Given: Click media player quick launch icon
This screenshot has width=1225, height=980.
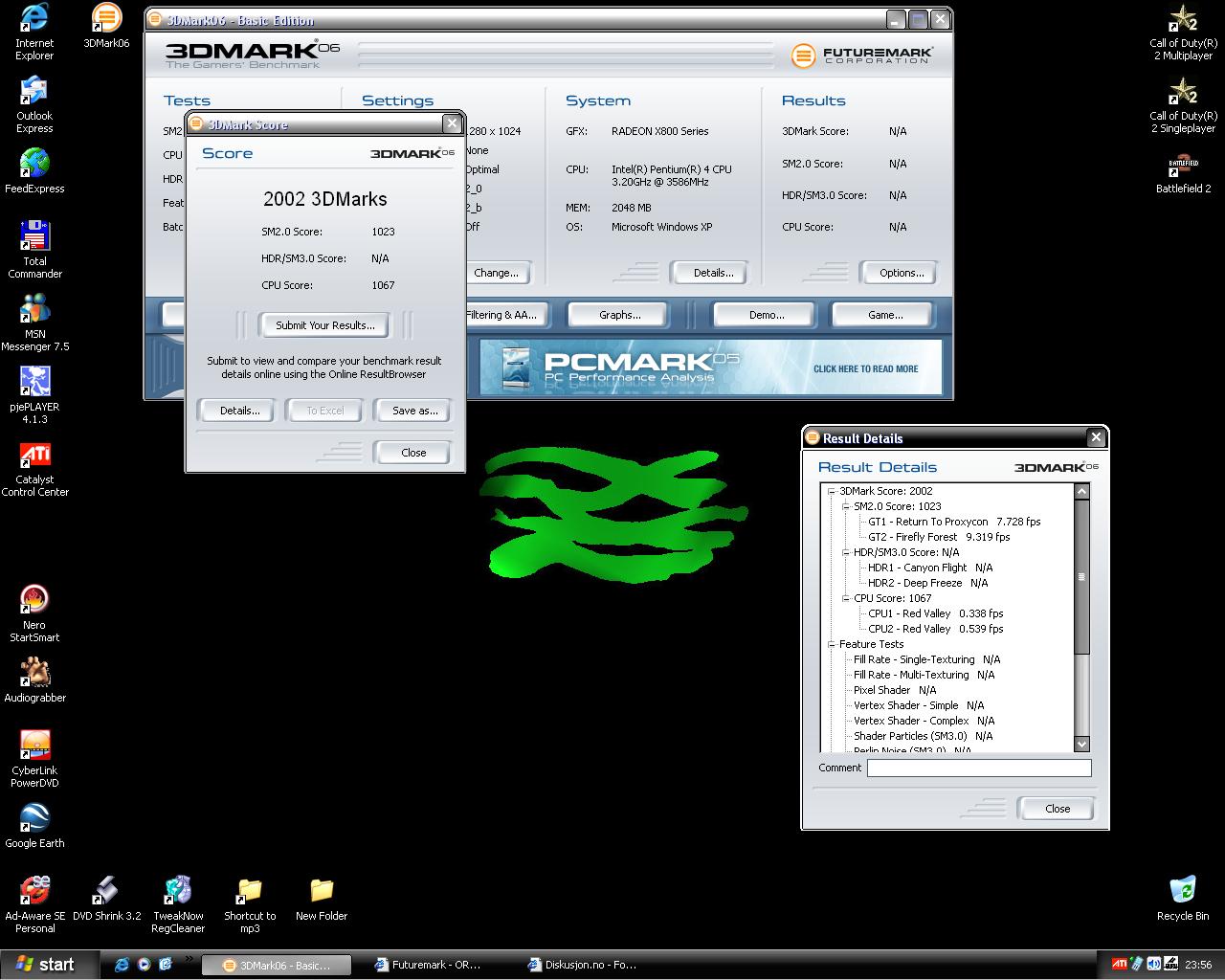Looking at the screenshot, I should [144, 965].
